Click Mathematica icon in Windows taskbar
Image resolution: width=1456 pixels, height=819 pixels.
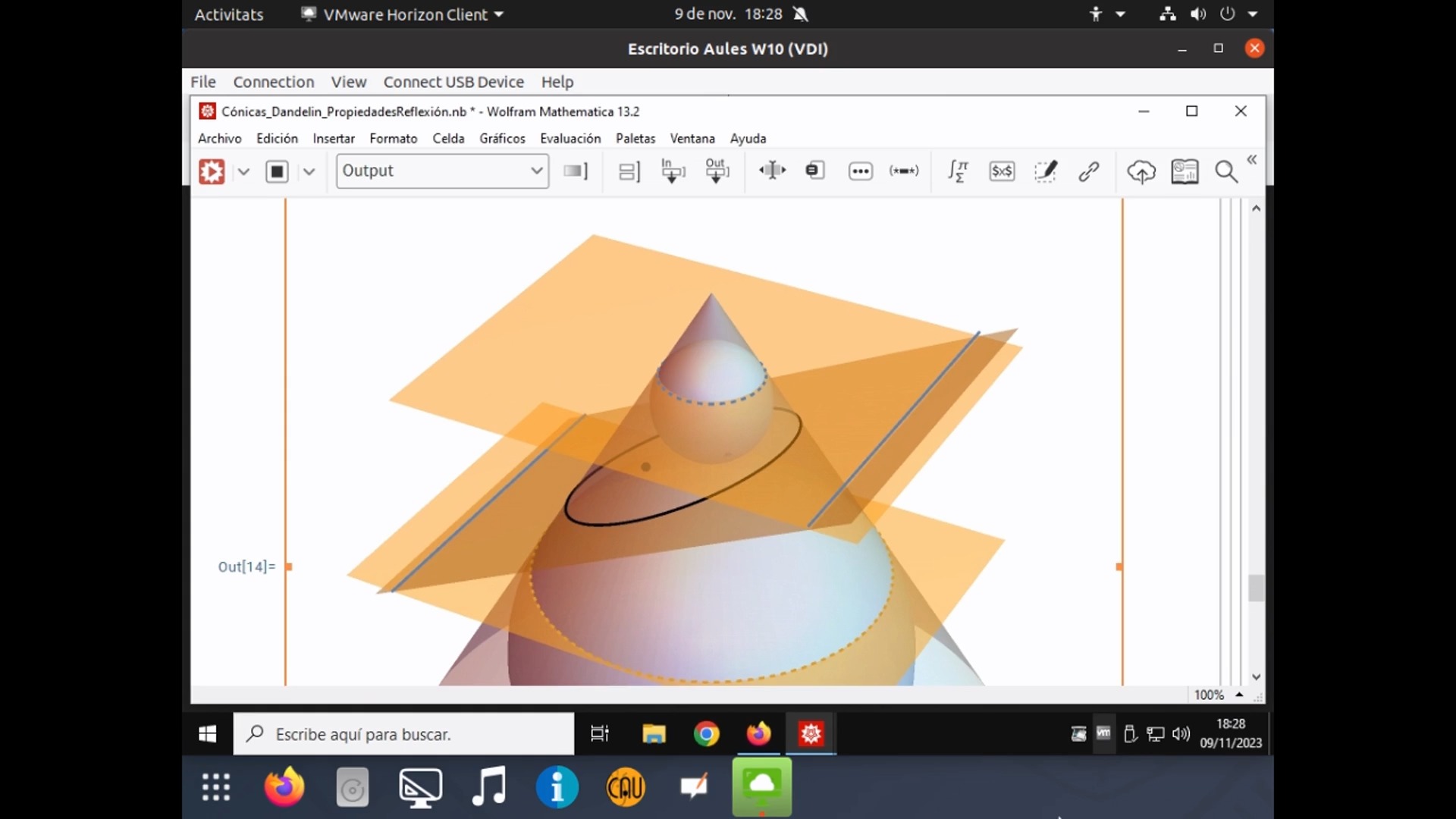(x=811, y=733)
